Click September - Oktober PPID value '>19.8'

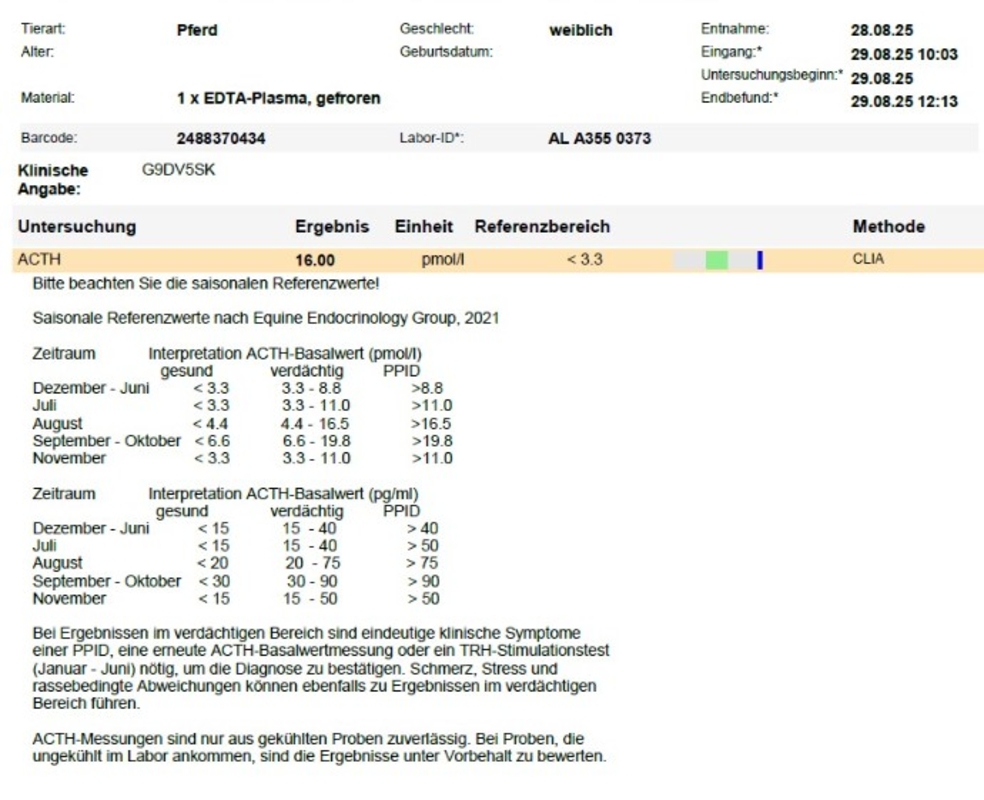(432, 441)
